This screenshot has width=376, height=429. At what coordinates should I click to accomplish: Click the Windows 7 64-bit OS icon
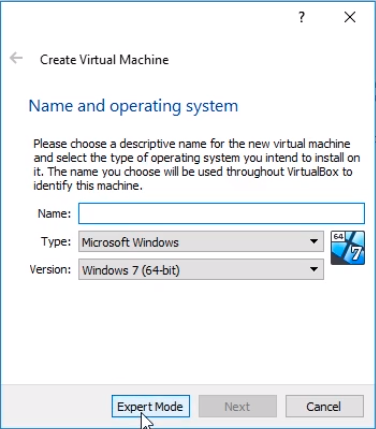tap(348, 248)
